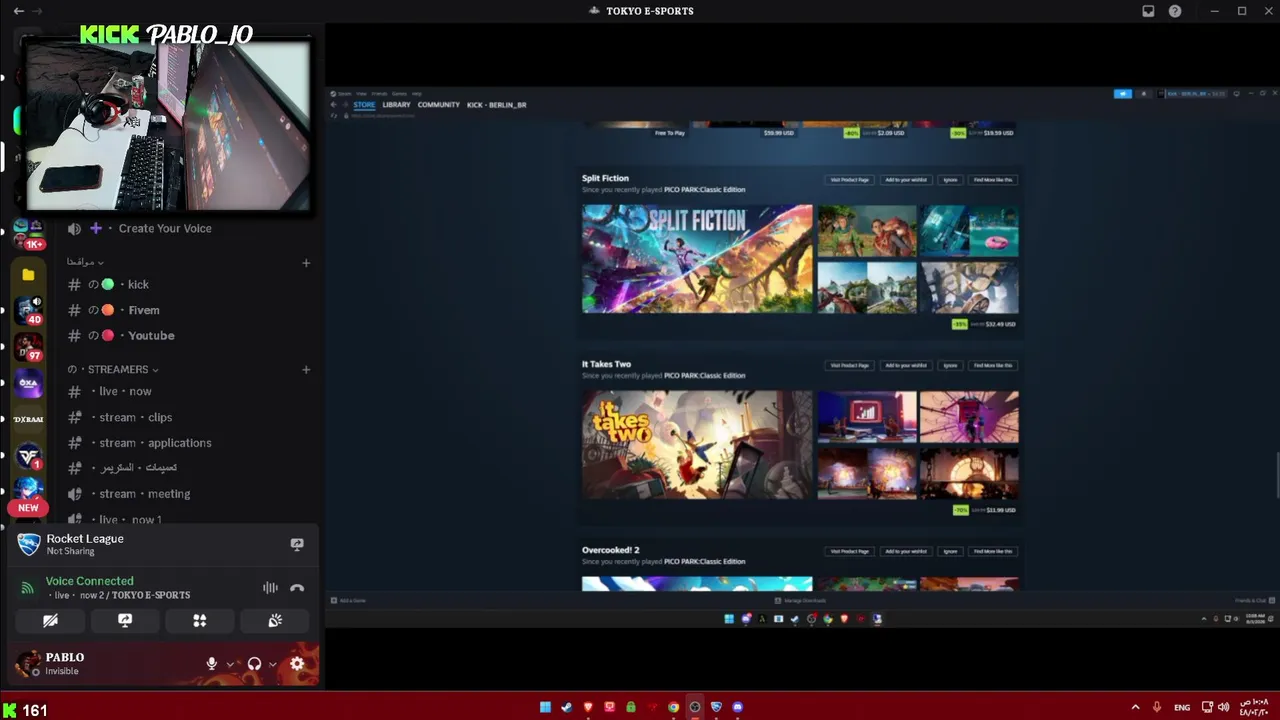Mute the microphone in Discord user panel
1280x720 pixels.
pos(212,663)
